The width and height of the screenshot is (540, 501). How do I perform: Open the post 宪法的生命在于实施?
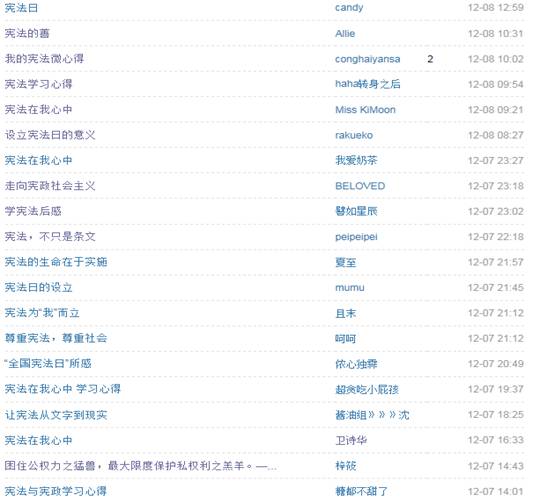click(x=56, y=262)
